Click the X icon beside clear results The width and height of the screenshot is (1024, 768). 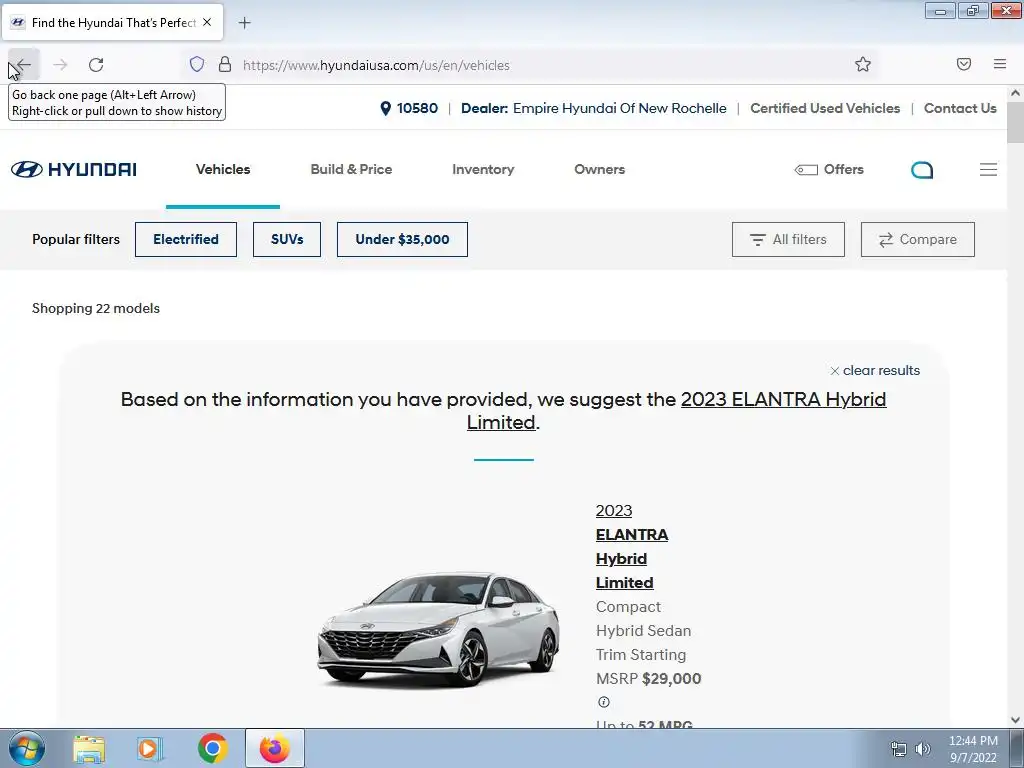(x=834, y=371)
